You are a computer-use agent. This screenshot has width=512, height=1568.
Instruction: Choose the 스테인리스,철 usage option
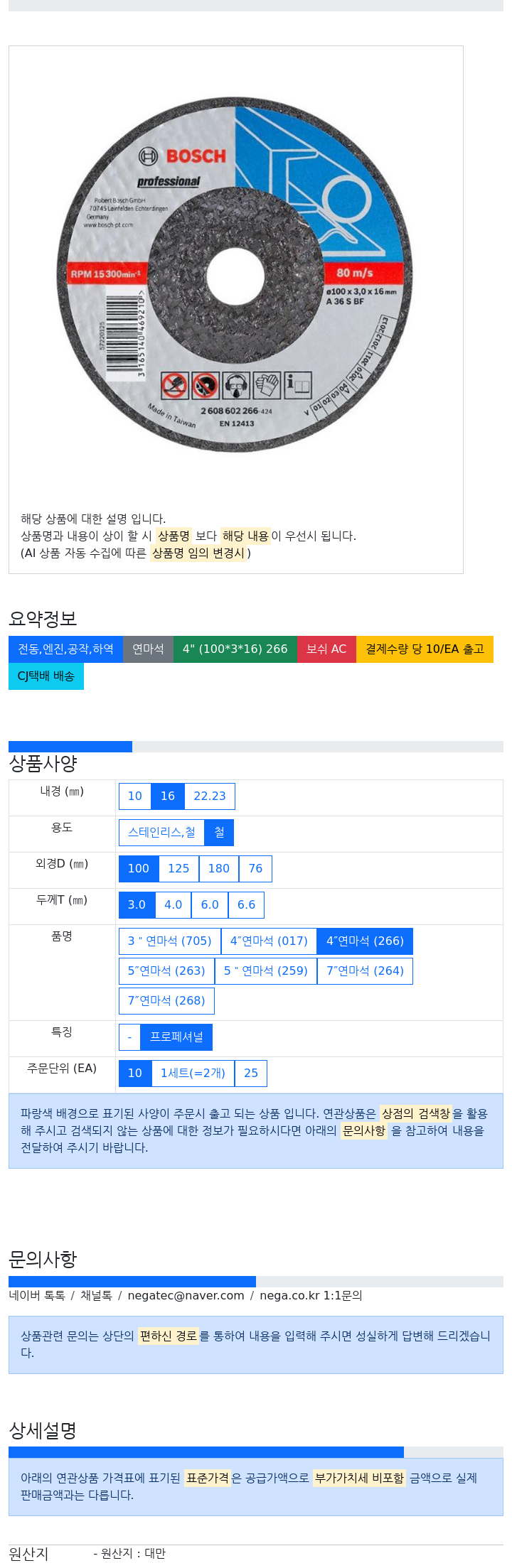(x=161, y=833)
